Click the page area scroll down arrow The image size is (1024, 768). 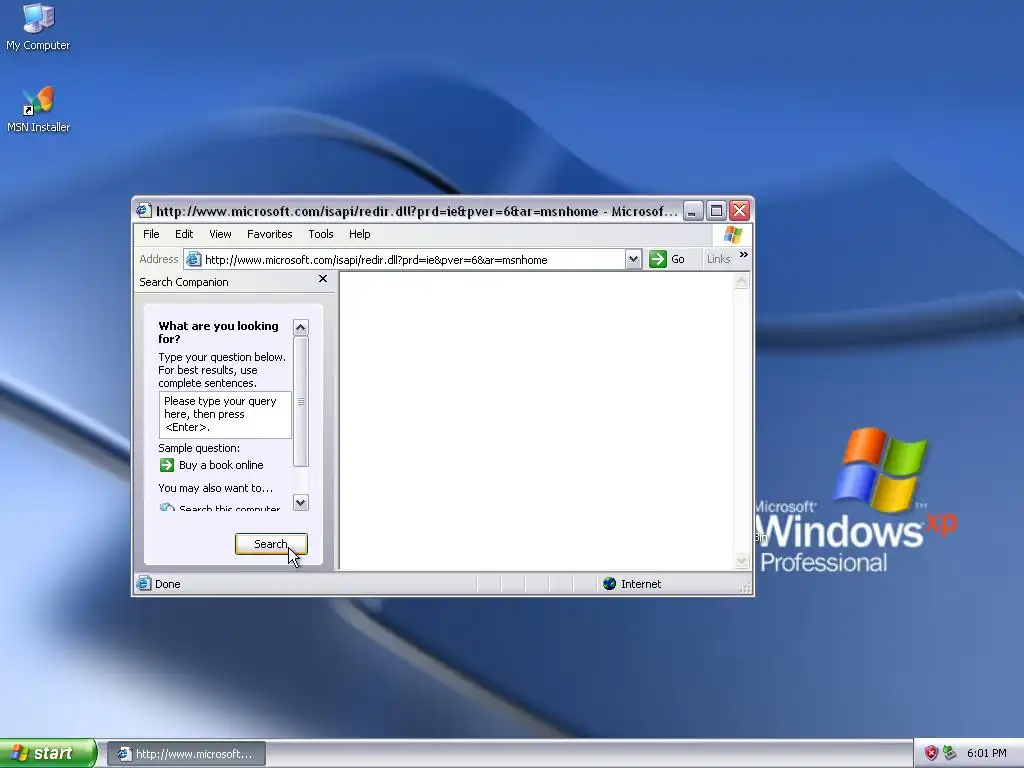coord(741,560)
